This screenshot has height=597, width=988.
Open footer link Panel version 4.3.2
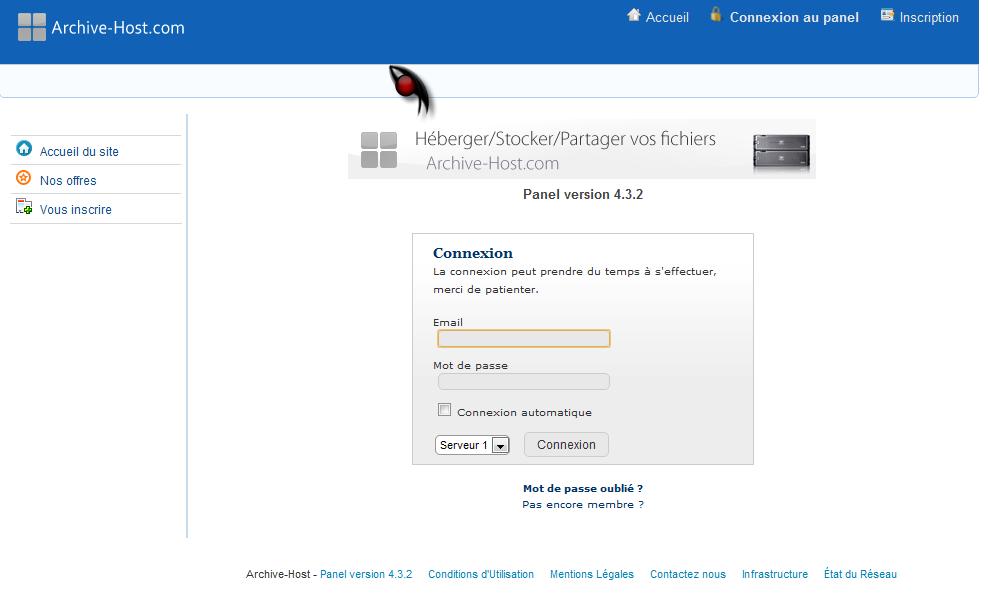(x=366, y=574)
